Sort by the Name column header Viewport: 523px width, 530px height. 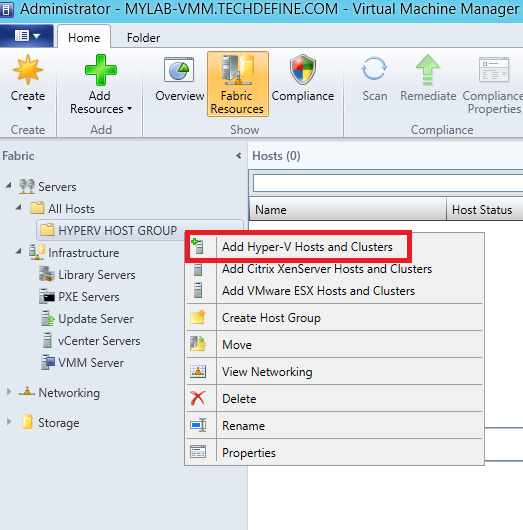pos(348,209)
